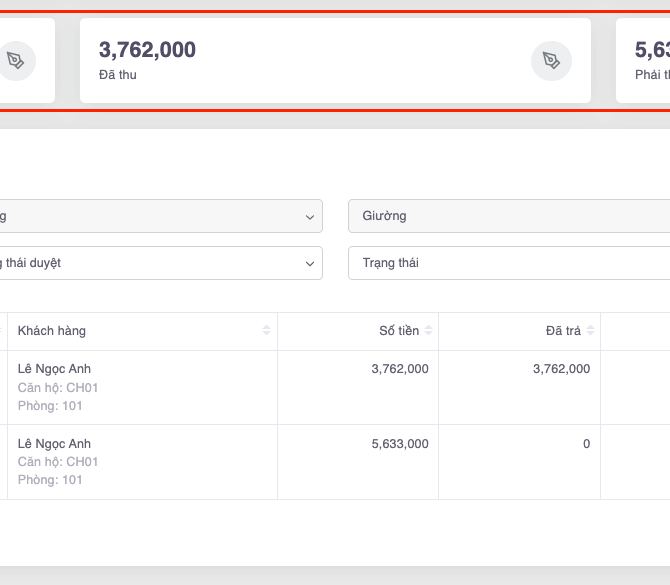Click the Số tiền column header text
The image size is (670, 585).
(x=398, y=331)
